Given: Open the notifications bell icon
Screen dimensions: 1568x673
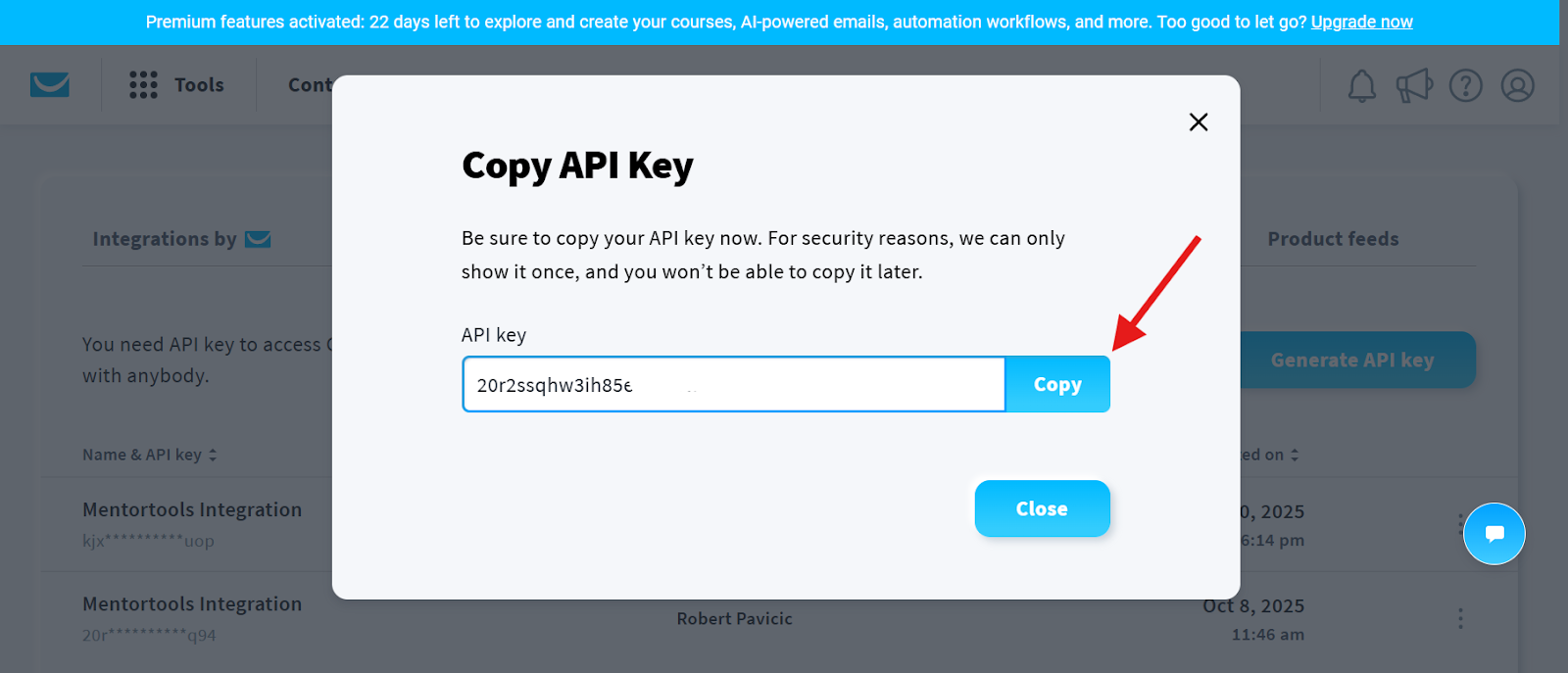Looking at the screenshot, I should [x=1362, y=86].
